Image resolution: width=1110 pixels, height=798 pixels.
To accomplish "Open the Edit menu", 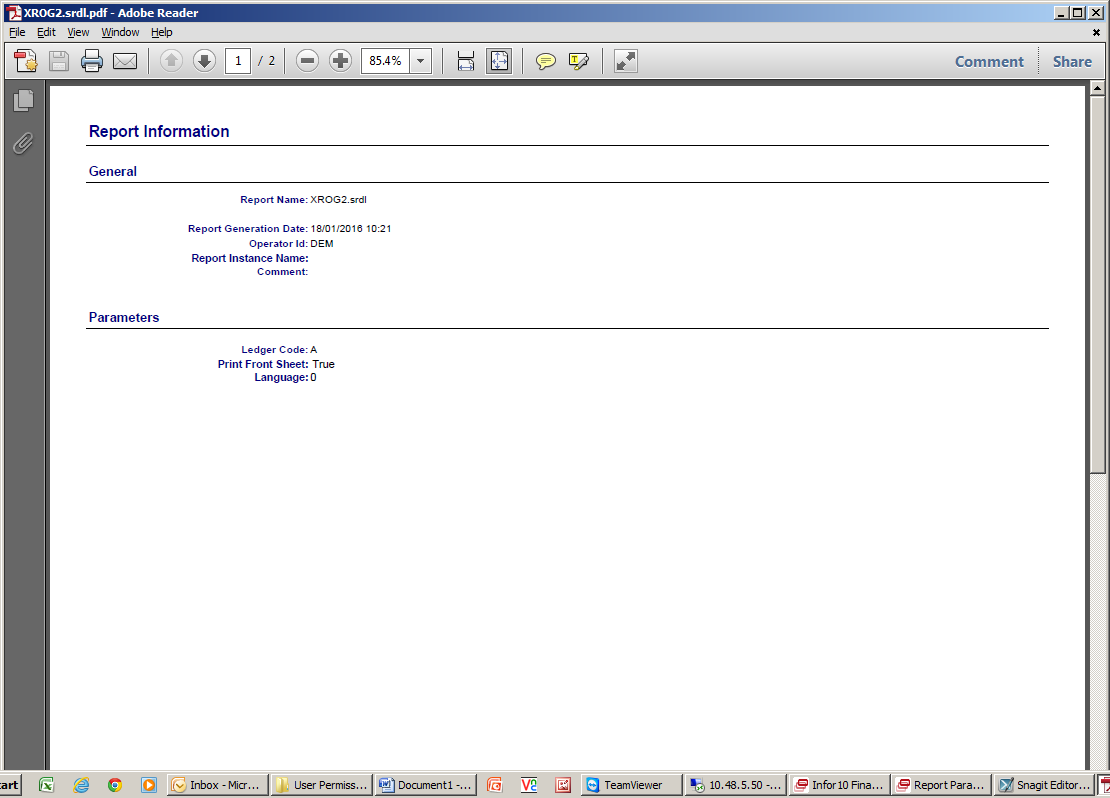I will 46,32.
